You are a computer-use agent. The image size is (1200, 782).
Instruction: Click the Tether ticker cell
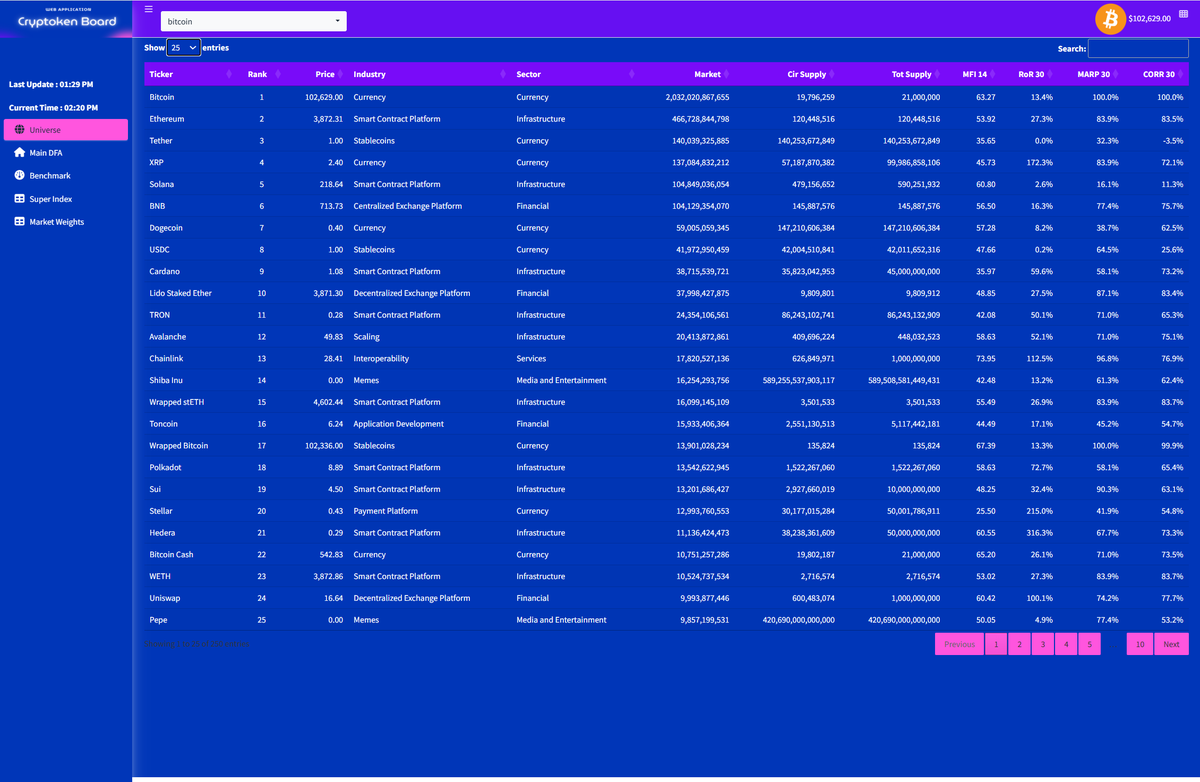tap(190, 141)
